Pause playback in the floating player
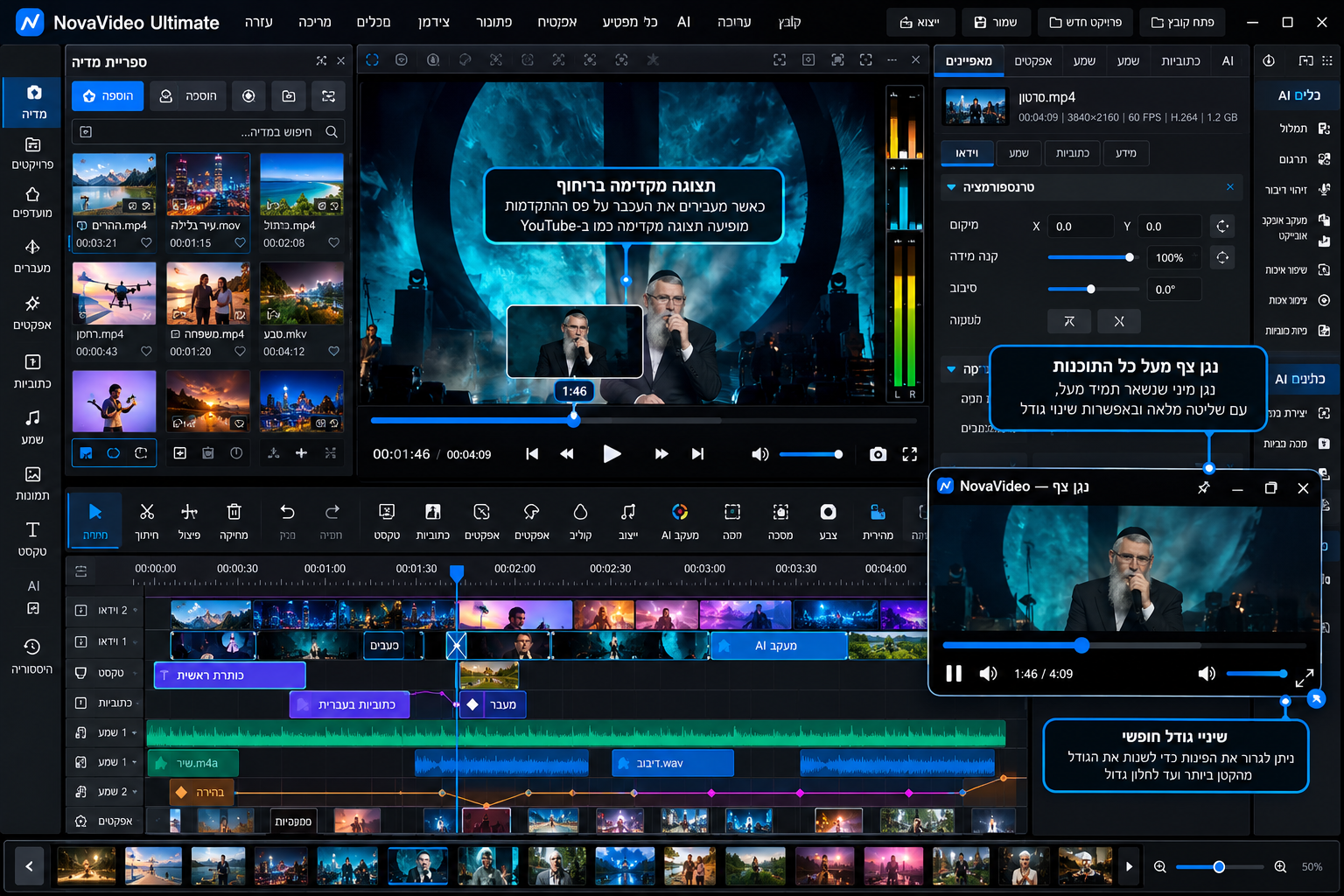 [x=954, y=674]
